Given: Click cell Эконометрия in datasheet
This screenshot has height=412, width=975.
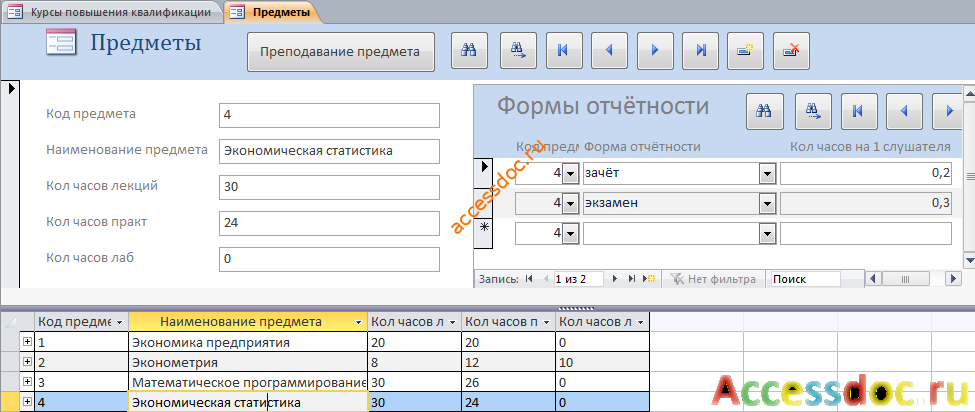Looking at the screenshot, I should tap(247, 362).
